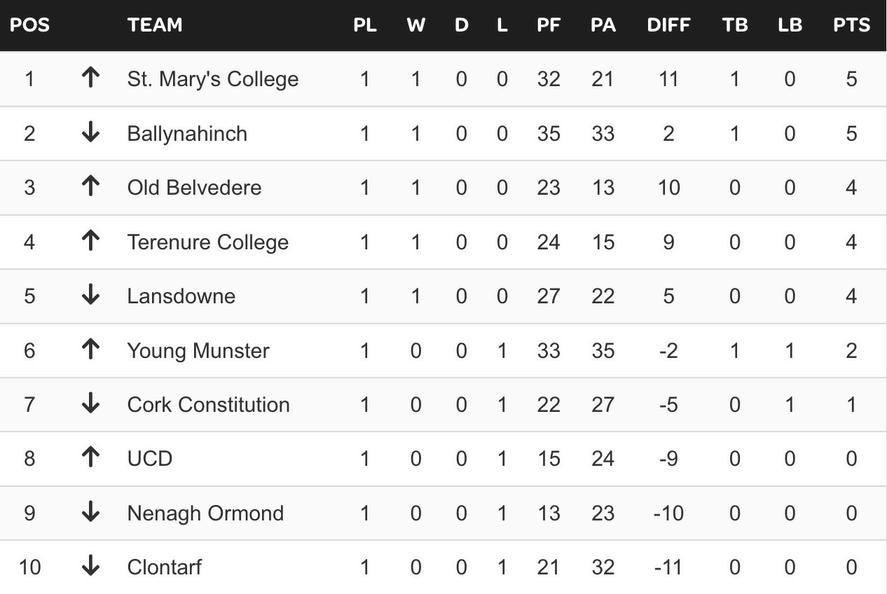
Task: Sort table by the PTS column header
Action: point(851,25)
